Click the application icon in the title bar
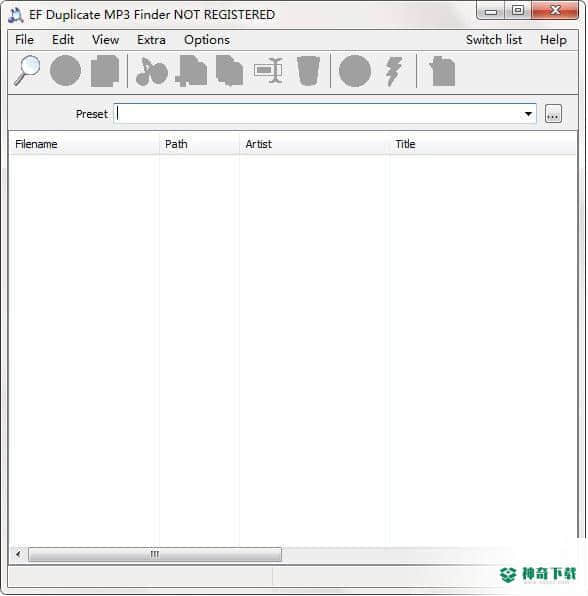 coord(16,15)
